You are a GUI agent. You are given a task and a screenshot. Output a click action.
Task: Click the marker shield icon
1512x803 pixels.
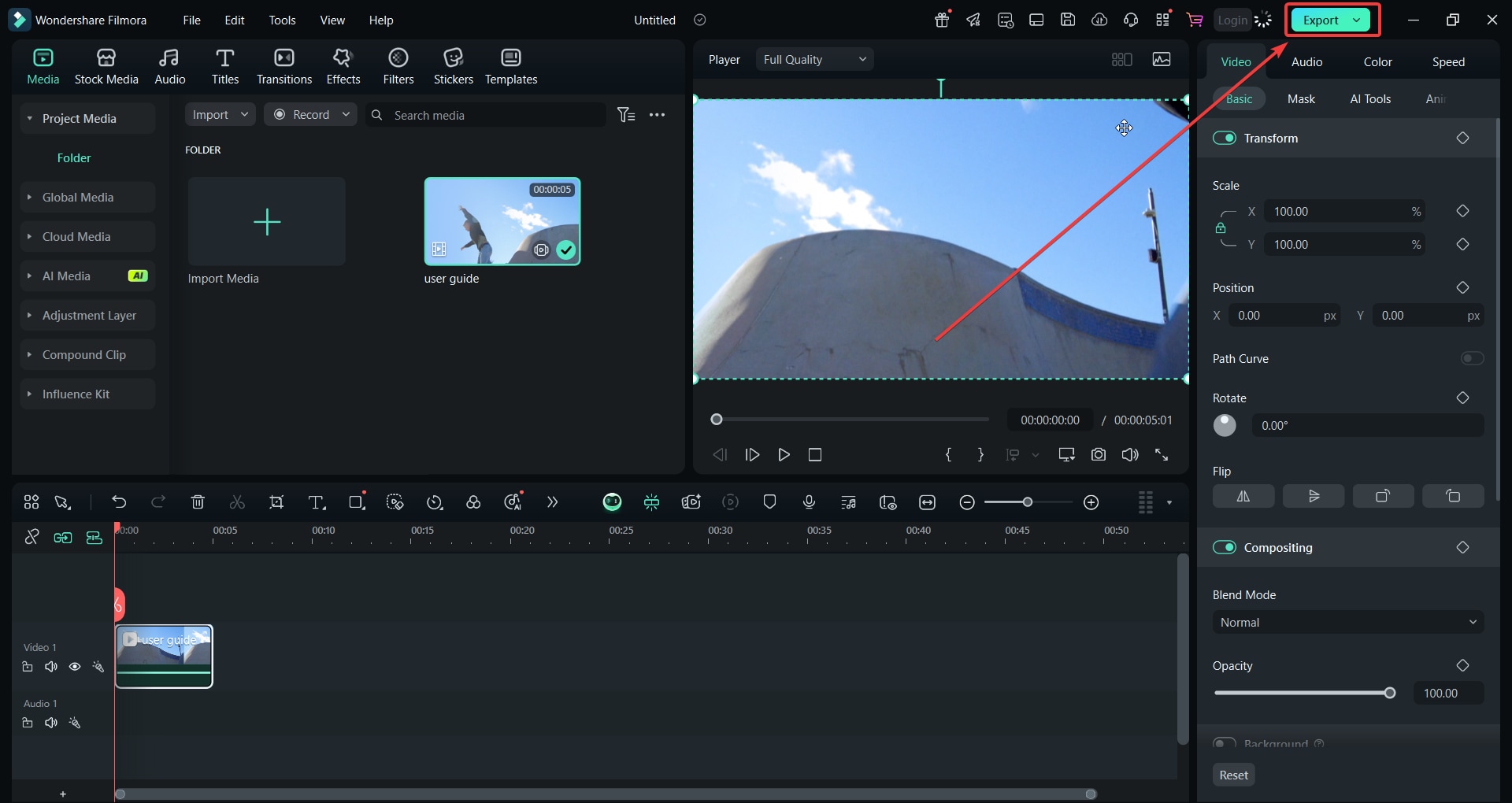[769, 502]
